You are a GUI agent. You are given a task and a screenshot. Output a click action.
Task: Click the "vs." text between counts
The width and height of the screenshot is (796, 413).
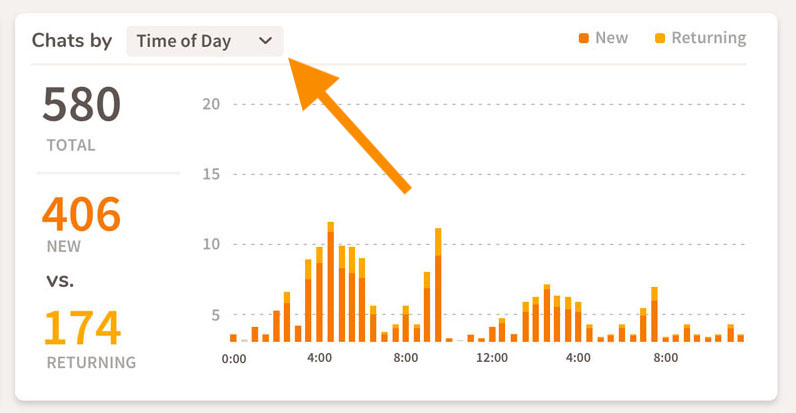60,280
